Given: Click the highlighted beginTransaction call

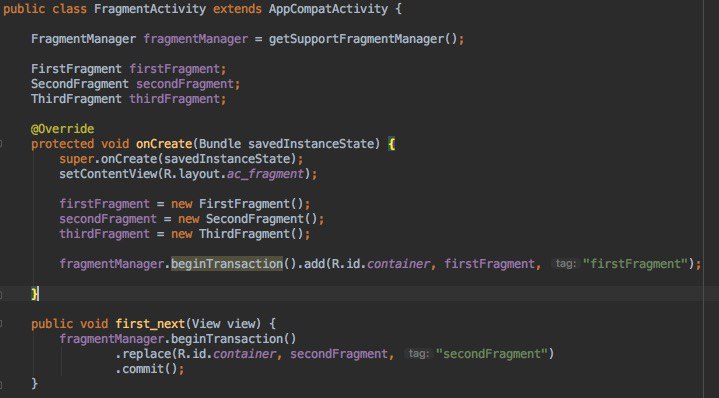Looking at the screenshot, I should pos(227,264).
